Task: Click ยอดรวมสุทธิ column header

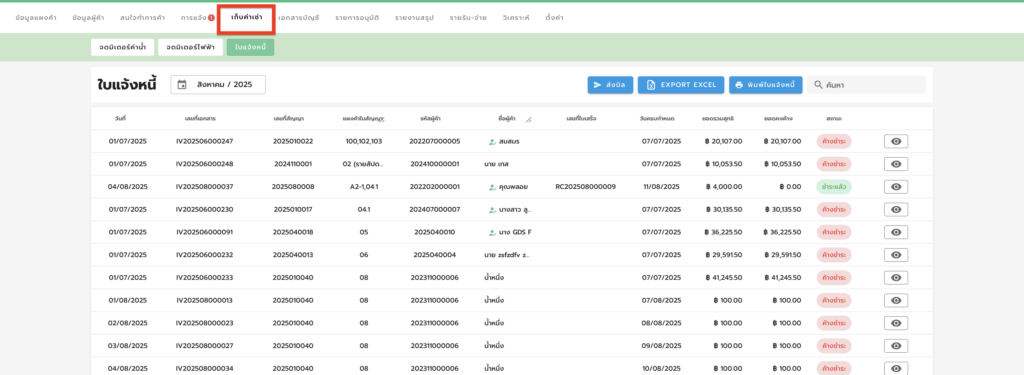Action: coord(718,119)
